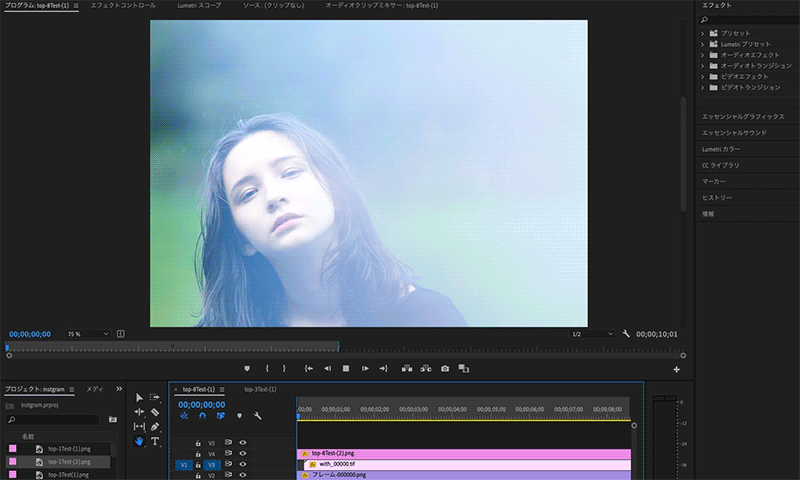Toggle nest sequence insert mode

tap(184, 416)
